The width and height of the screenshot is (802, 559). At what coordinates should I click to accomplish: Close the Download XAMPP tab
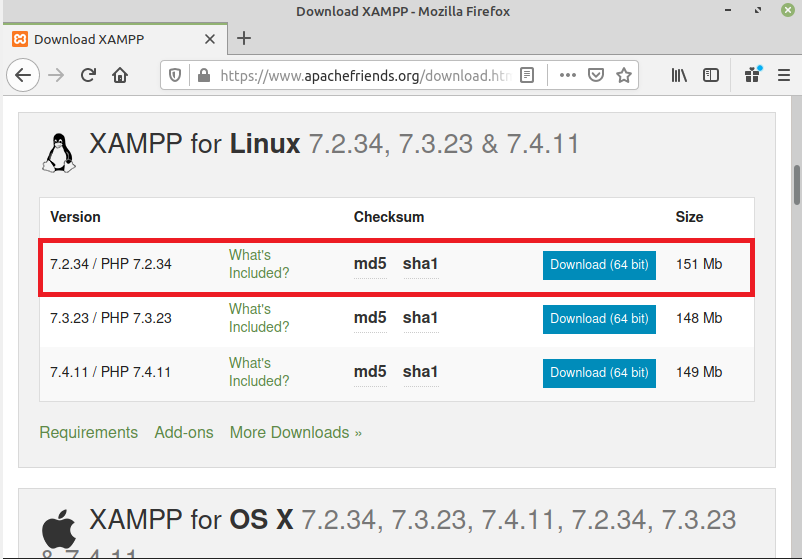click(x=212, y=39)
